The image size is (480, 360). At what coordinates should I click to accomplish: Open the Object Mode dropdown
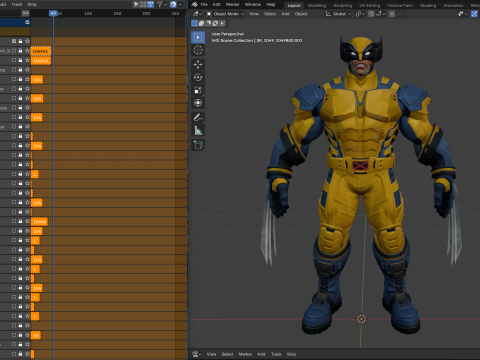coord(225,14)
